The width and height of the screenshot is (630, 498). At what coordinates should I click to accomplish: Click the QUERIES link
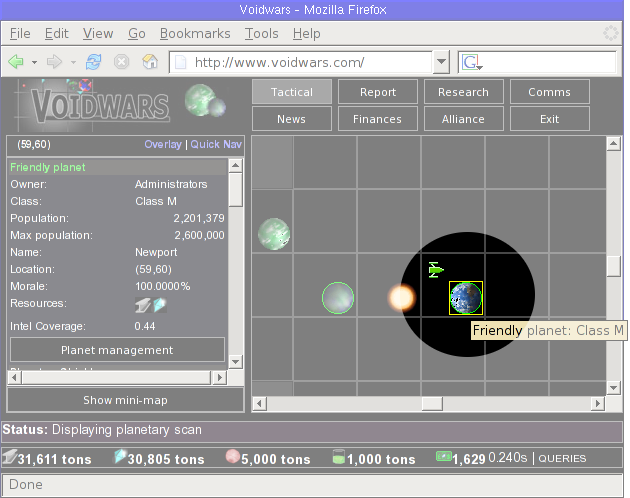pyautogui.click(x=562, y=459)
